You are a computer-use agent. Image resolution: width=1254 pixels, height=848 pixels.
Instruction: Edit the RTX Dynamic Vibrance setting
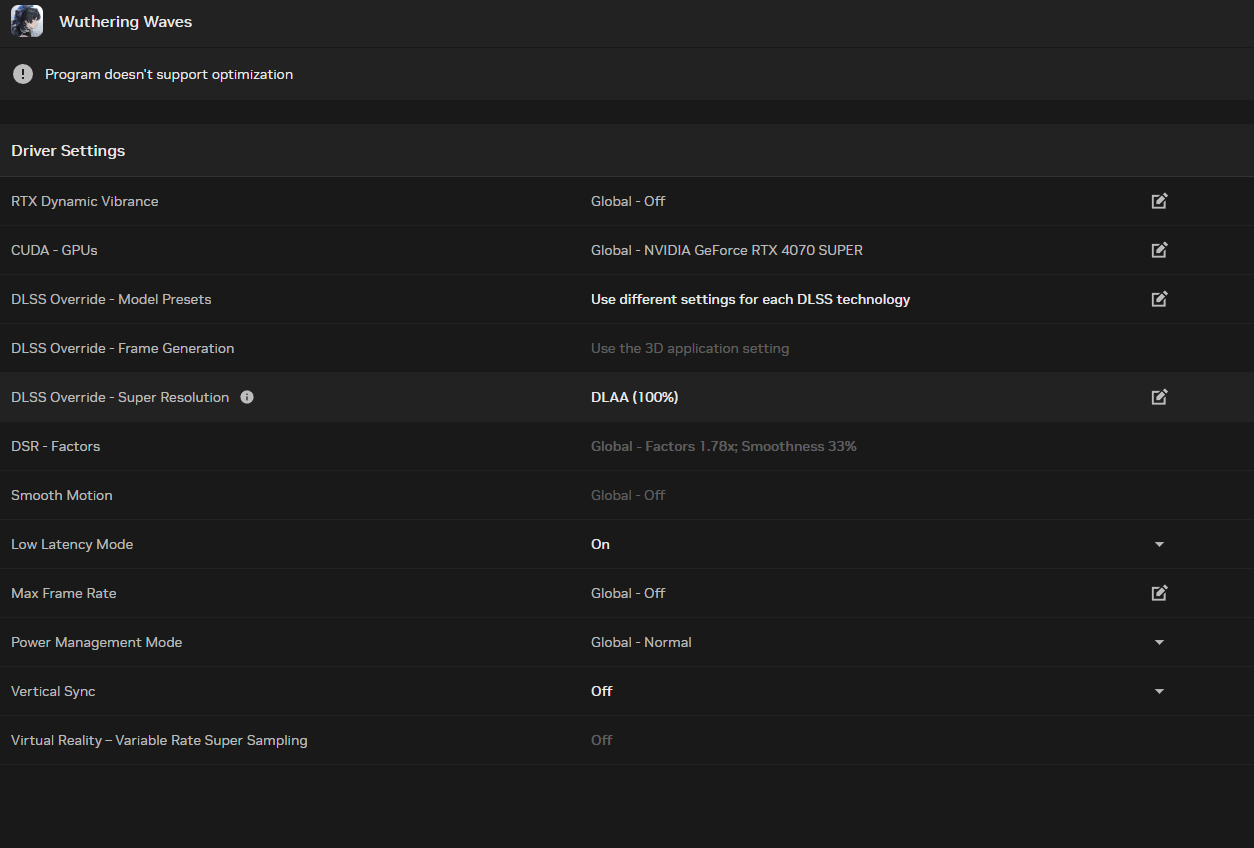click(x=1159, y=201)
